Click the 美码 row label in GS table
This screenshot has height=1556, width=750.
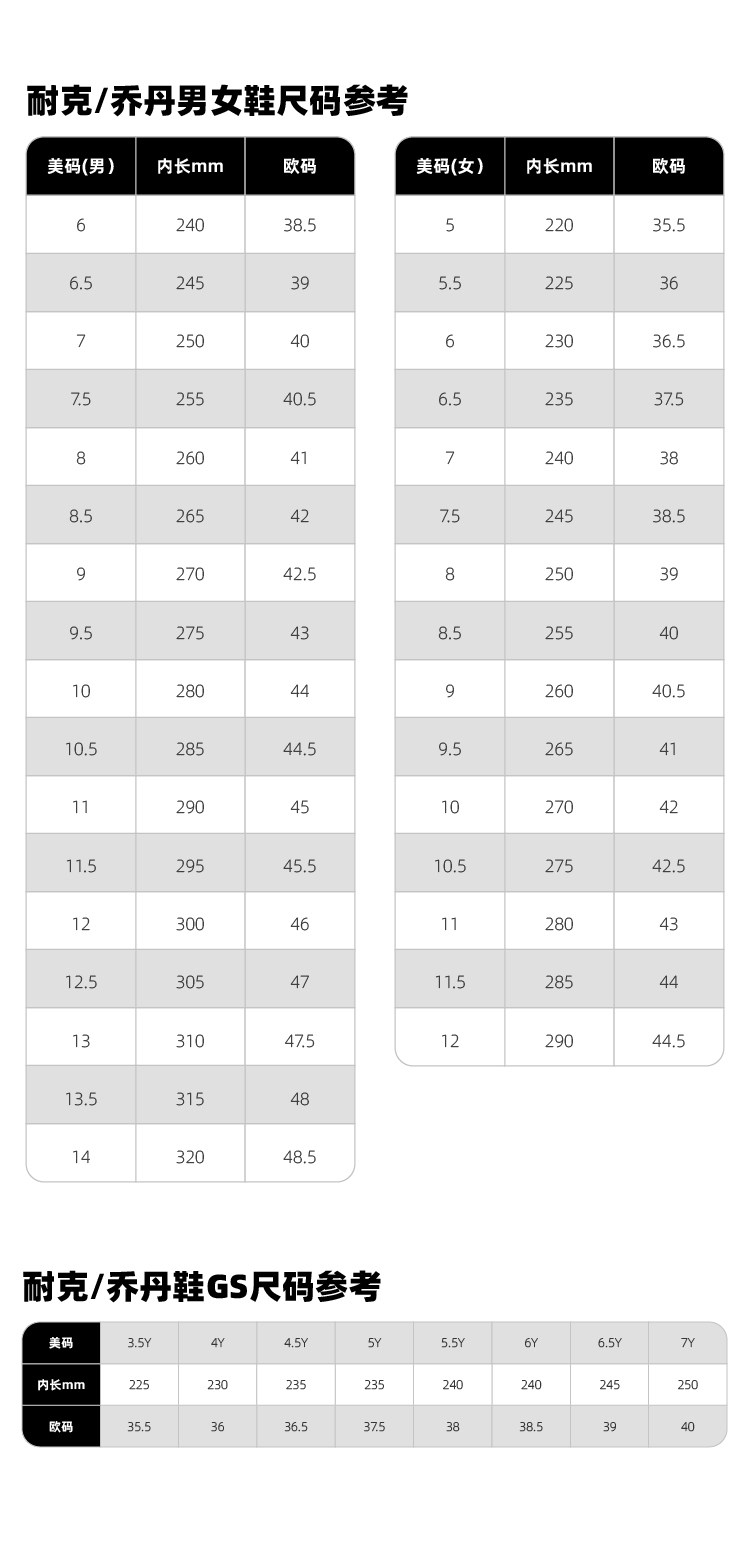61,1343
